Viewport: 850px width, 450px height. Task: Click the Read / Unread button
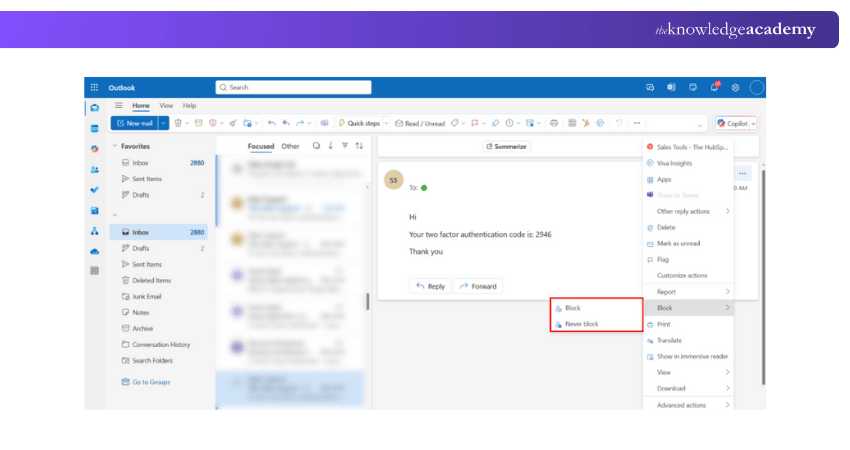tap(420, 124)
